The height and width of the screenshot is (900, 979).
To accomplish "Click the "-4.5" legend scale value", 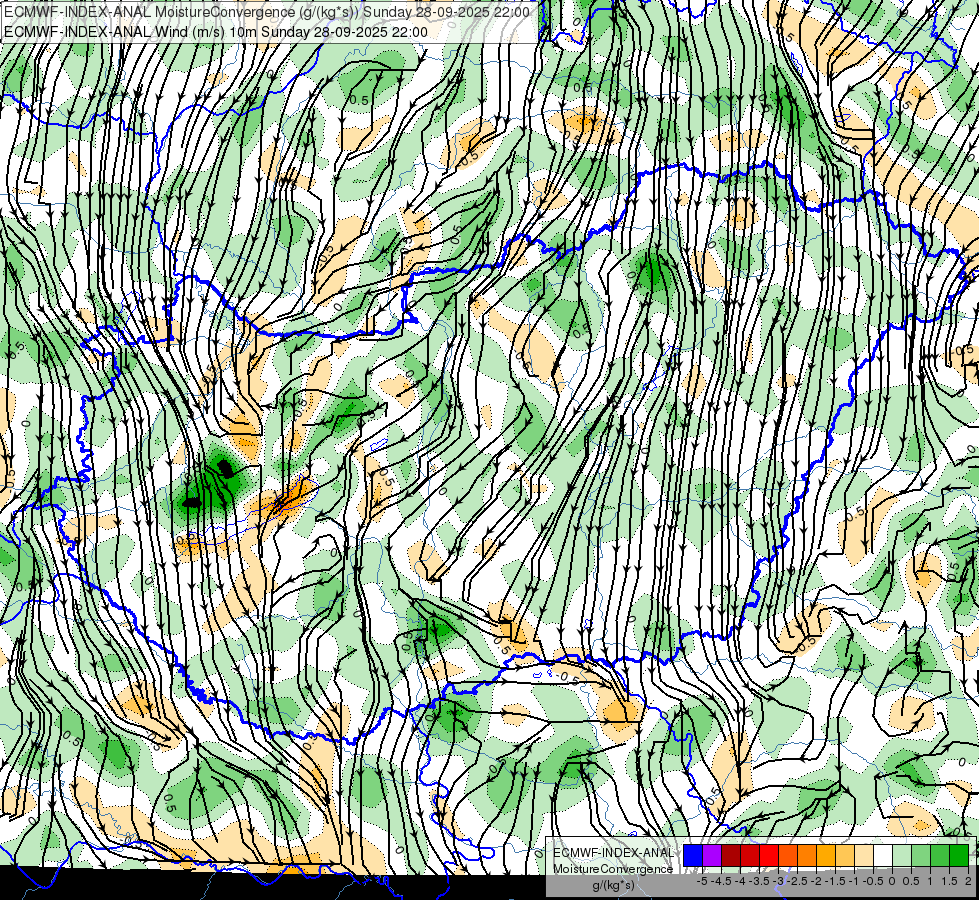I will point(721,881).
